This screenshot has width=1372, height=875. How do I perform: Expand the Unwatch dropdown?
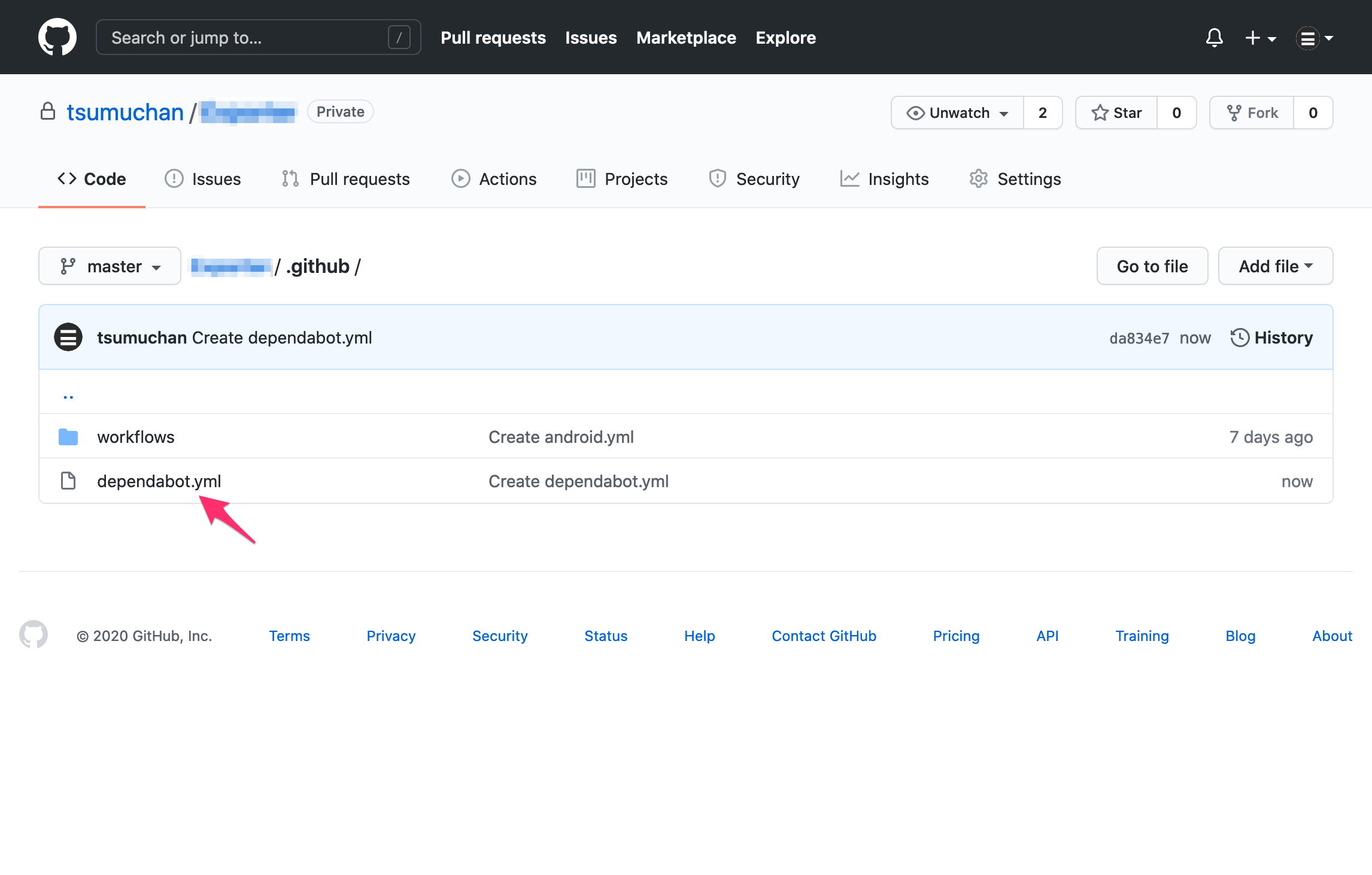coord(957,113)
